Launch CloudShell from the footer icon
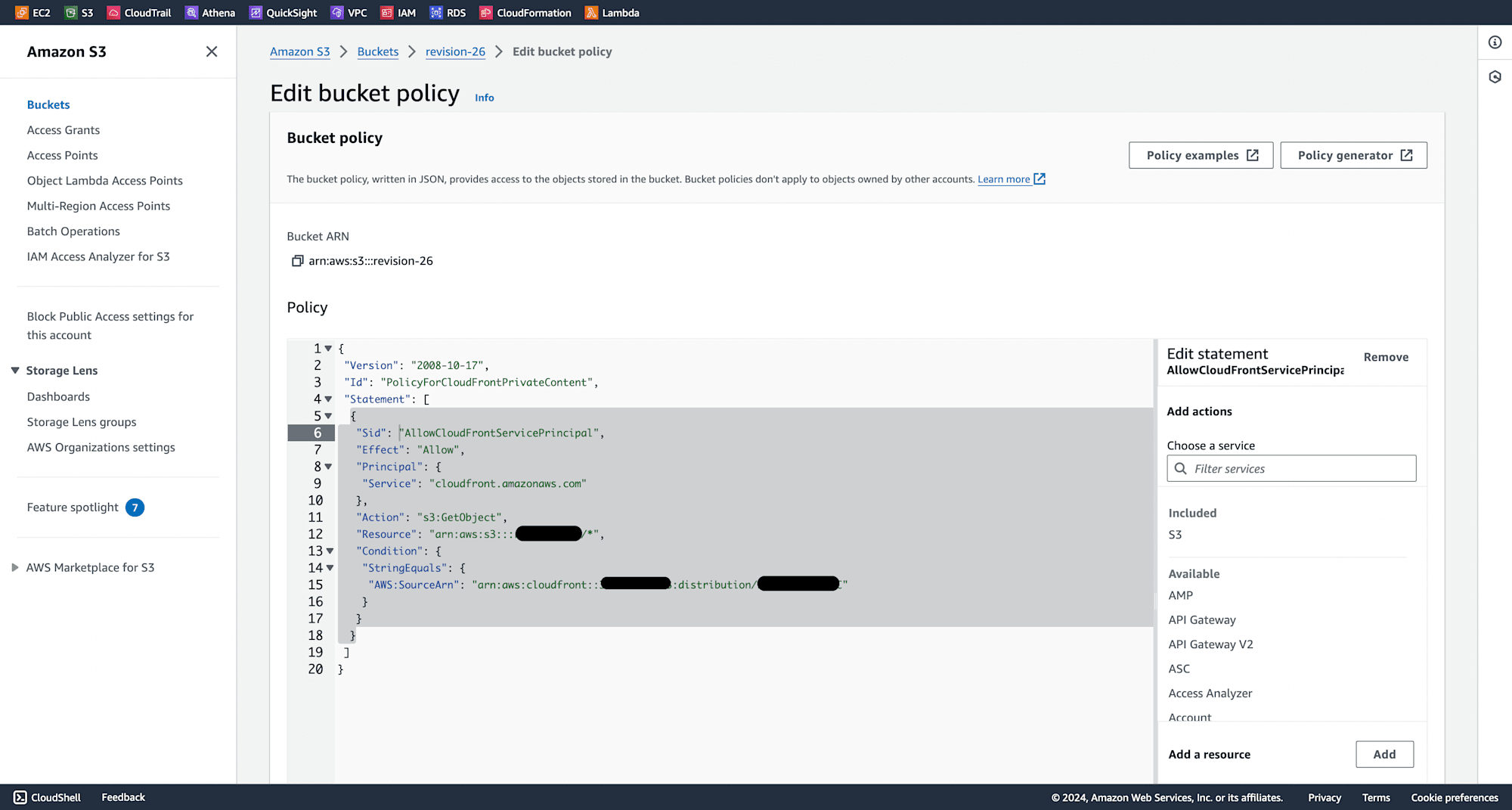The image size is (1512, 810). pyautogui.click(x=20, y=797)
